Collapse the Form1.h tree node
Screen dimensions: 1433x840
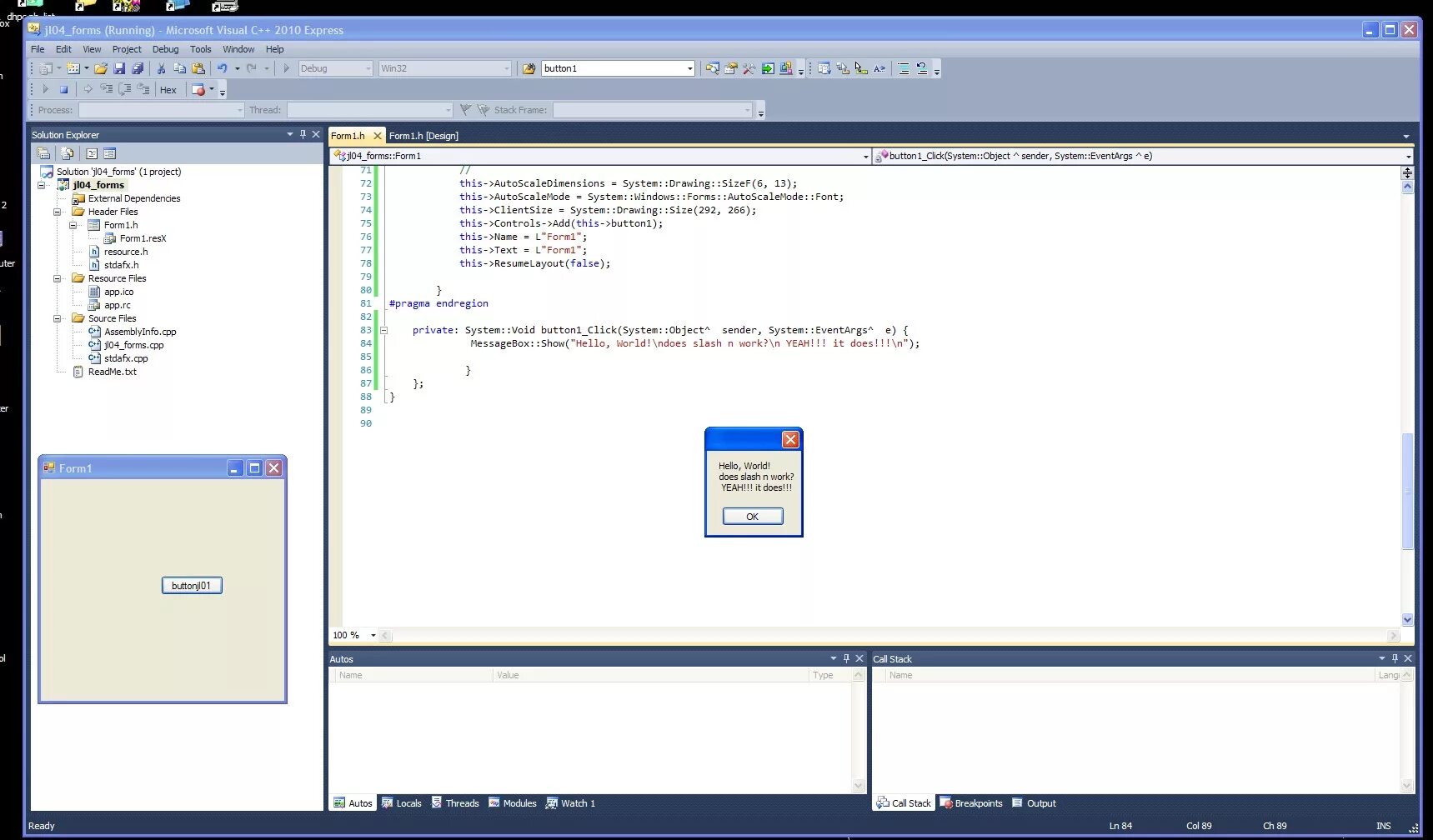tap(73, 225)
